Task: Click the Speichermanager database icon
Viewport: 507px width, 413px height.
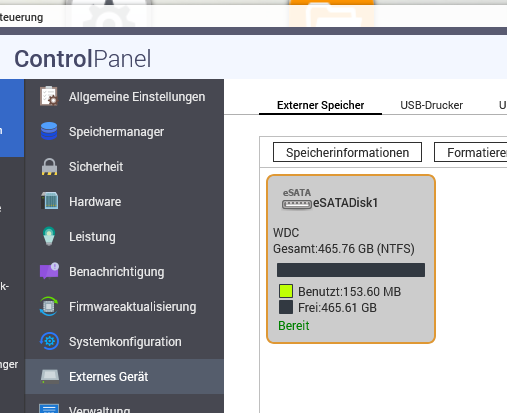Action: click(49, 131)
